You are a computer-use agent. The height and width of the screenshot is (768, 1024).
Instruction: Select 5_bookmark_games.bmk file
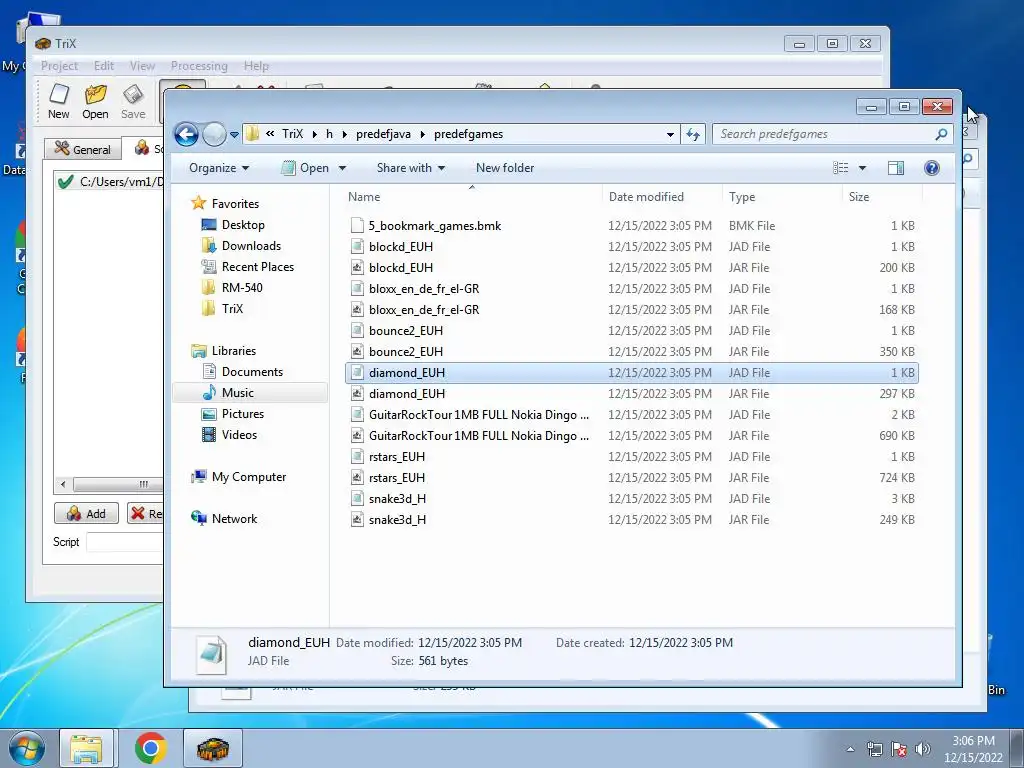click(632, 225)
